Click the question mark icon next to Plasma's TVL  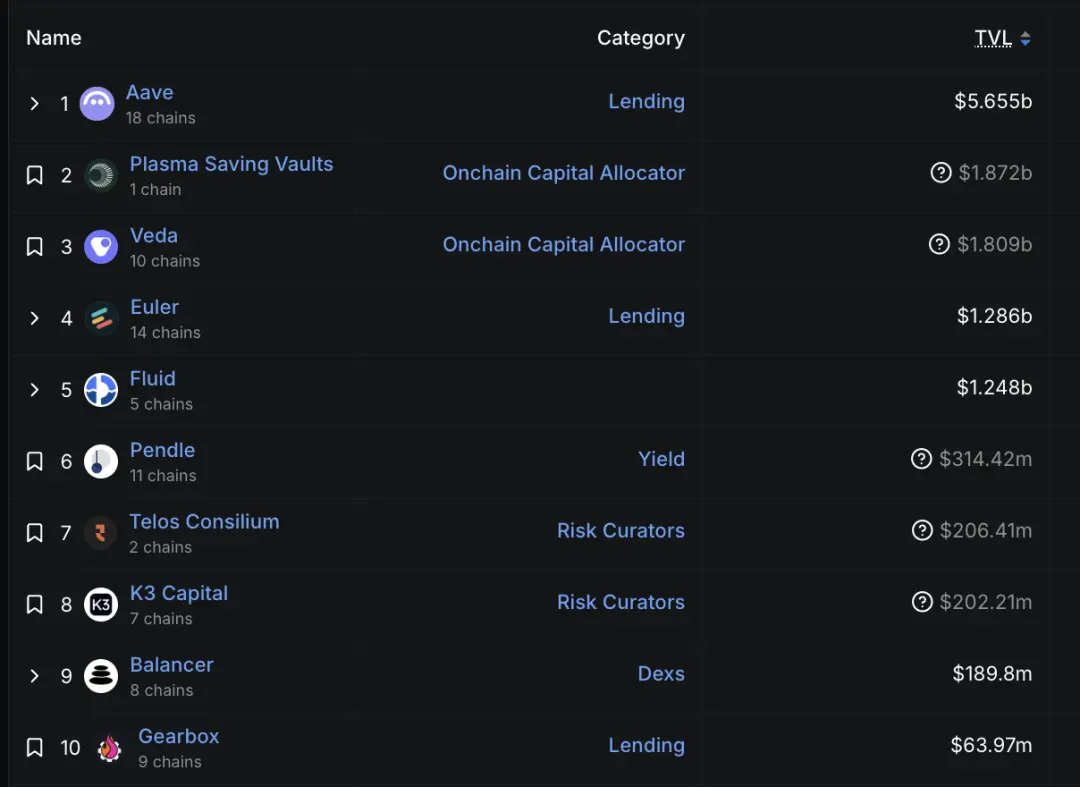(x=941, y=172)
